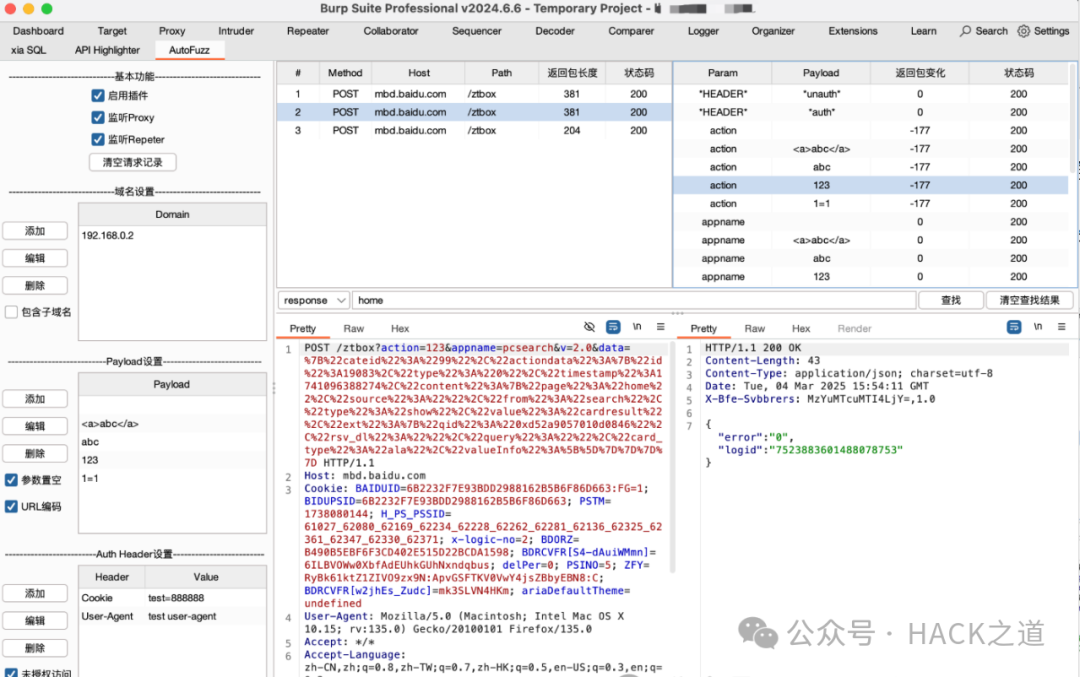Toggle the 未授权访问 checkbox
The width and height of the screenshot is (1080, 677).
tap(11, 672)
